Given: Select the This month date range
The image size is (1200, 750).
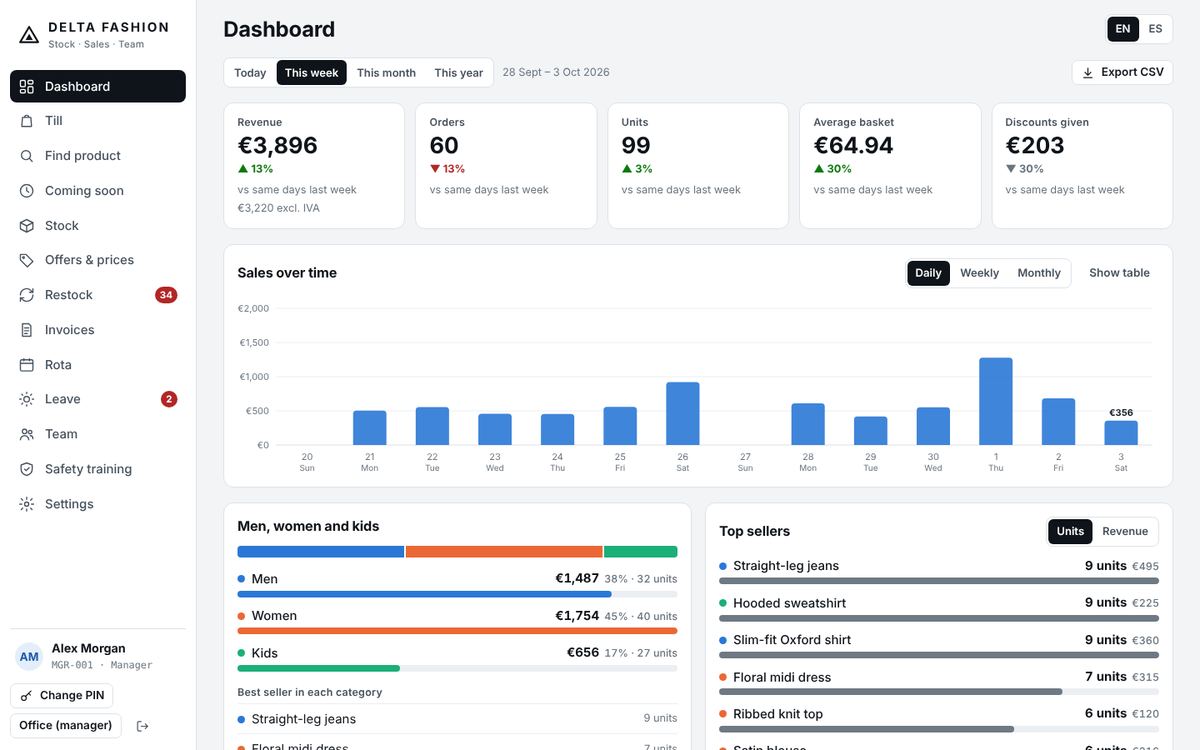Looking at the screenshot, I should click(x=386, y=73).
